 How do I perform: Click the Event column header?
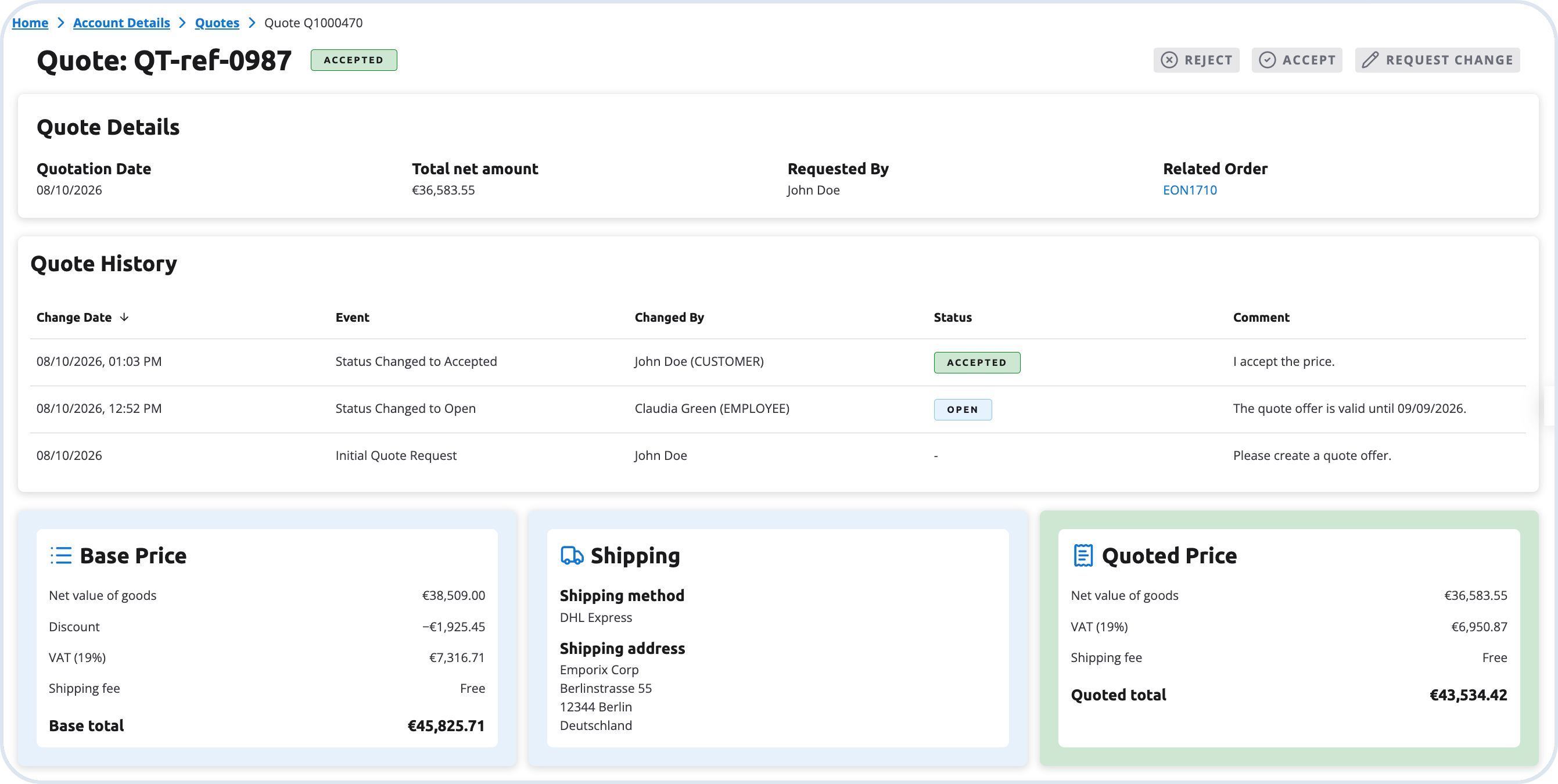pos(352,317)
